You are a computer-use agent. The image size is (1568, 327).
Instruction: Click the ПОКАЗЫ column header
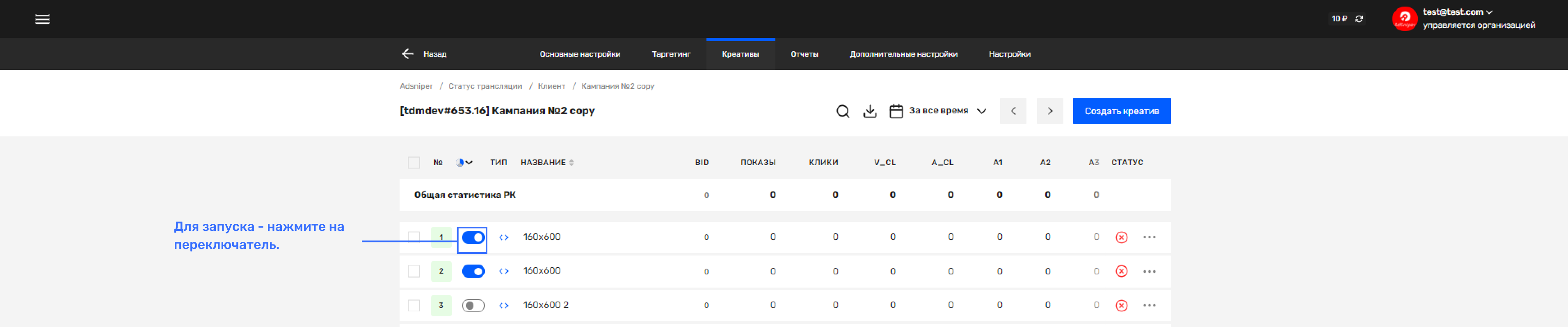[x=758, y=163]
